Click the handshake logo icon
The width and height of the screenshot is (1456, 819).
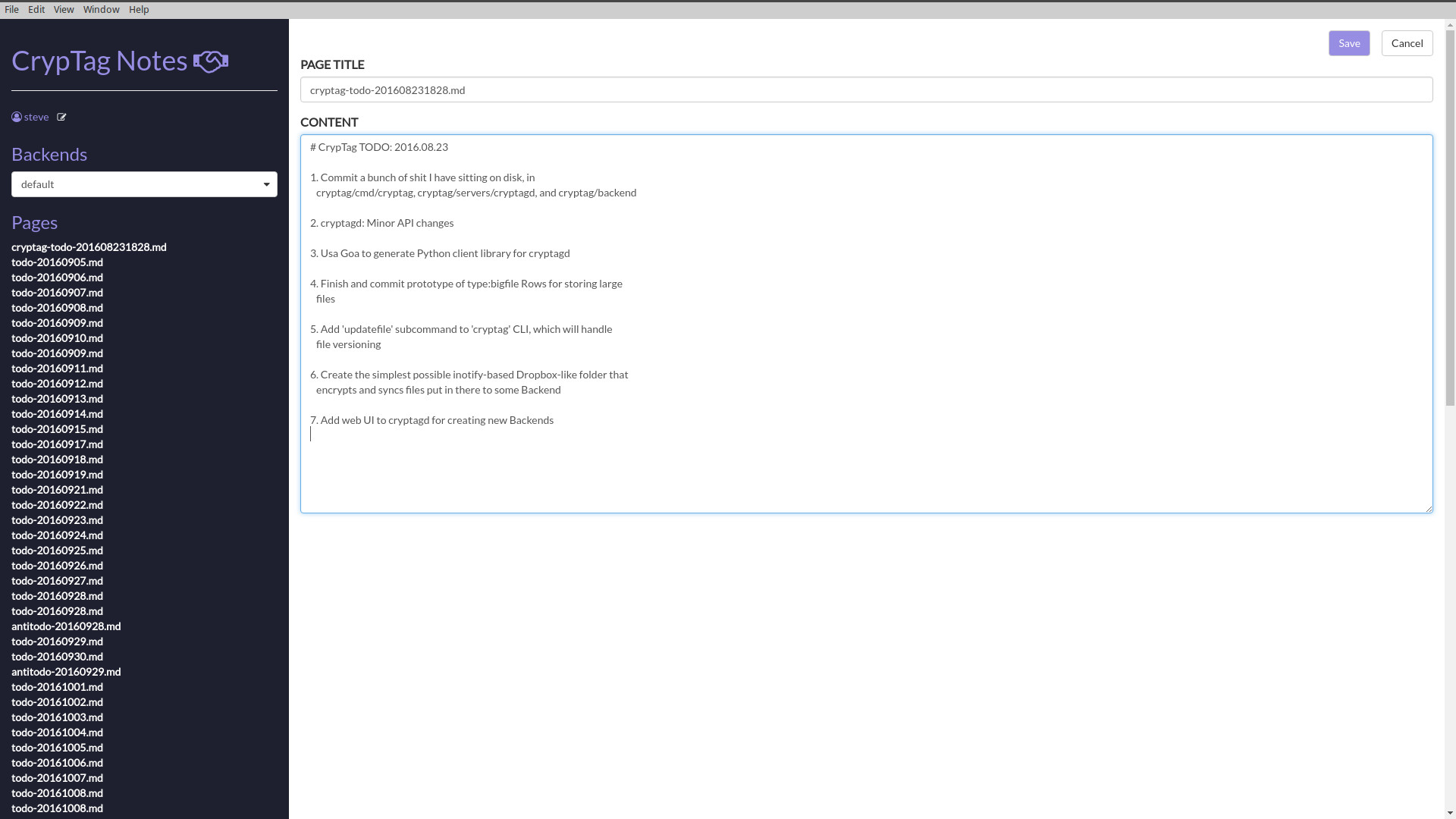pos(211,61)
